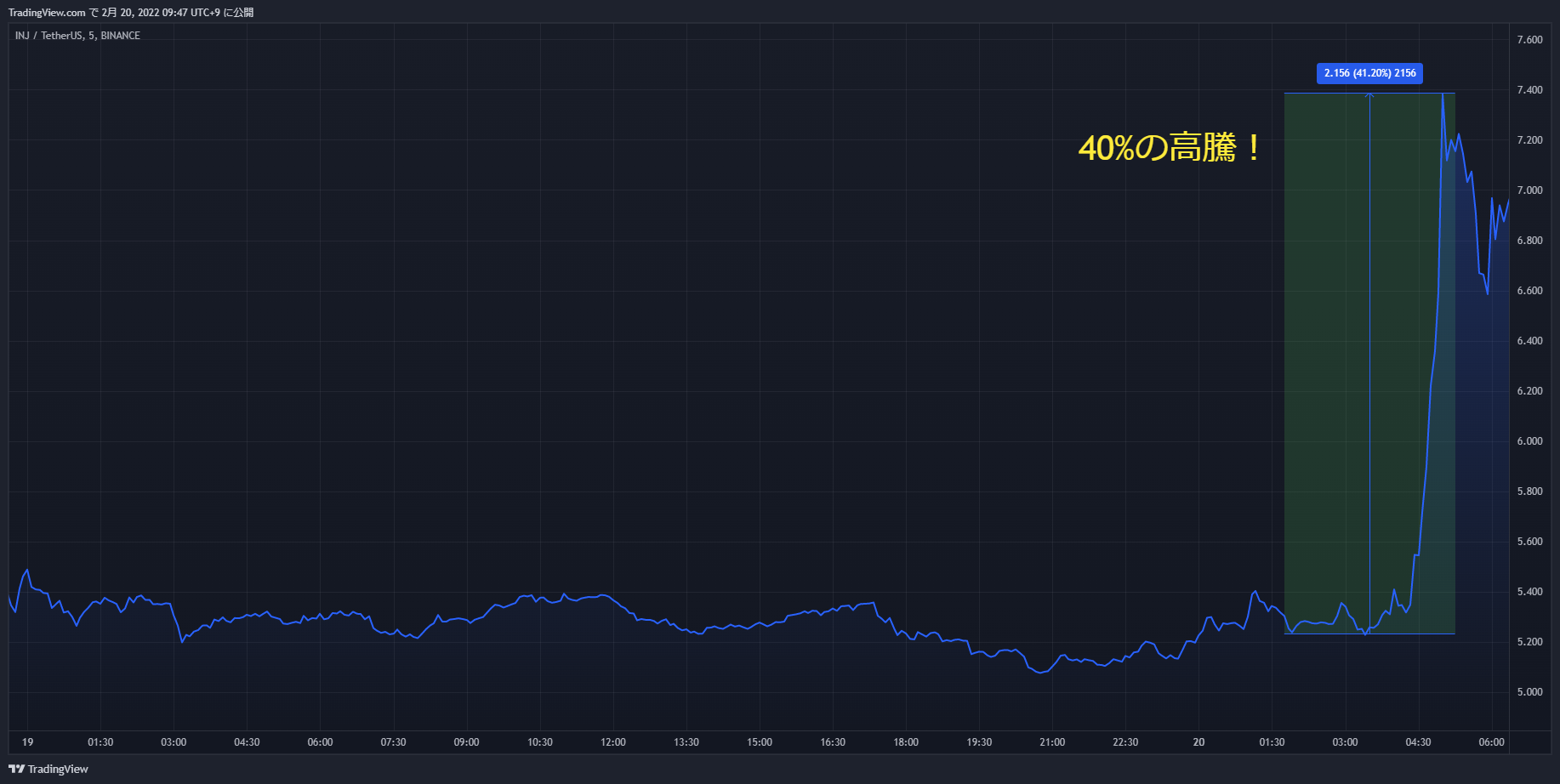Click the 7.000 price axis label
This screenshot has height=784, width=1560.
point(1529,190)
